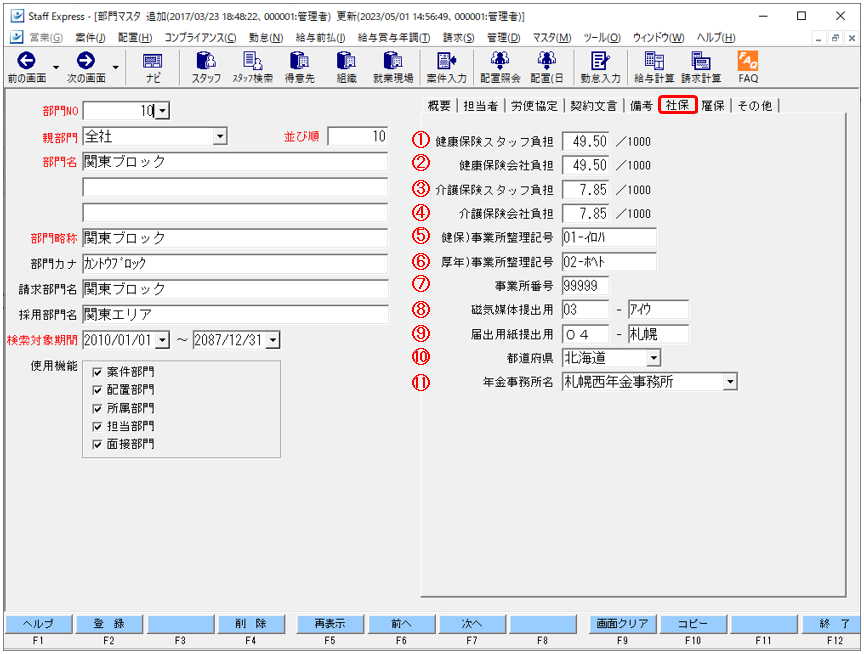Open the 親部門 dropdown
Viewport: 864px width, 654px height.
tap(220, 136)
